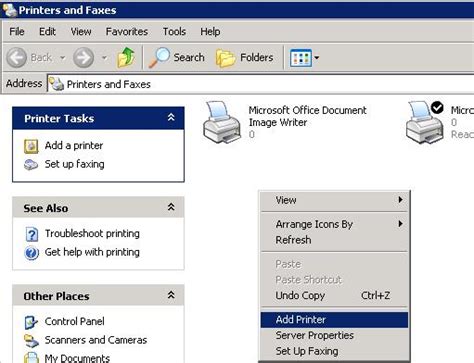Click the Control Panel icon
This screenshot has height=363, width=474.
[31, 322]
